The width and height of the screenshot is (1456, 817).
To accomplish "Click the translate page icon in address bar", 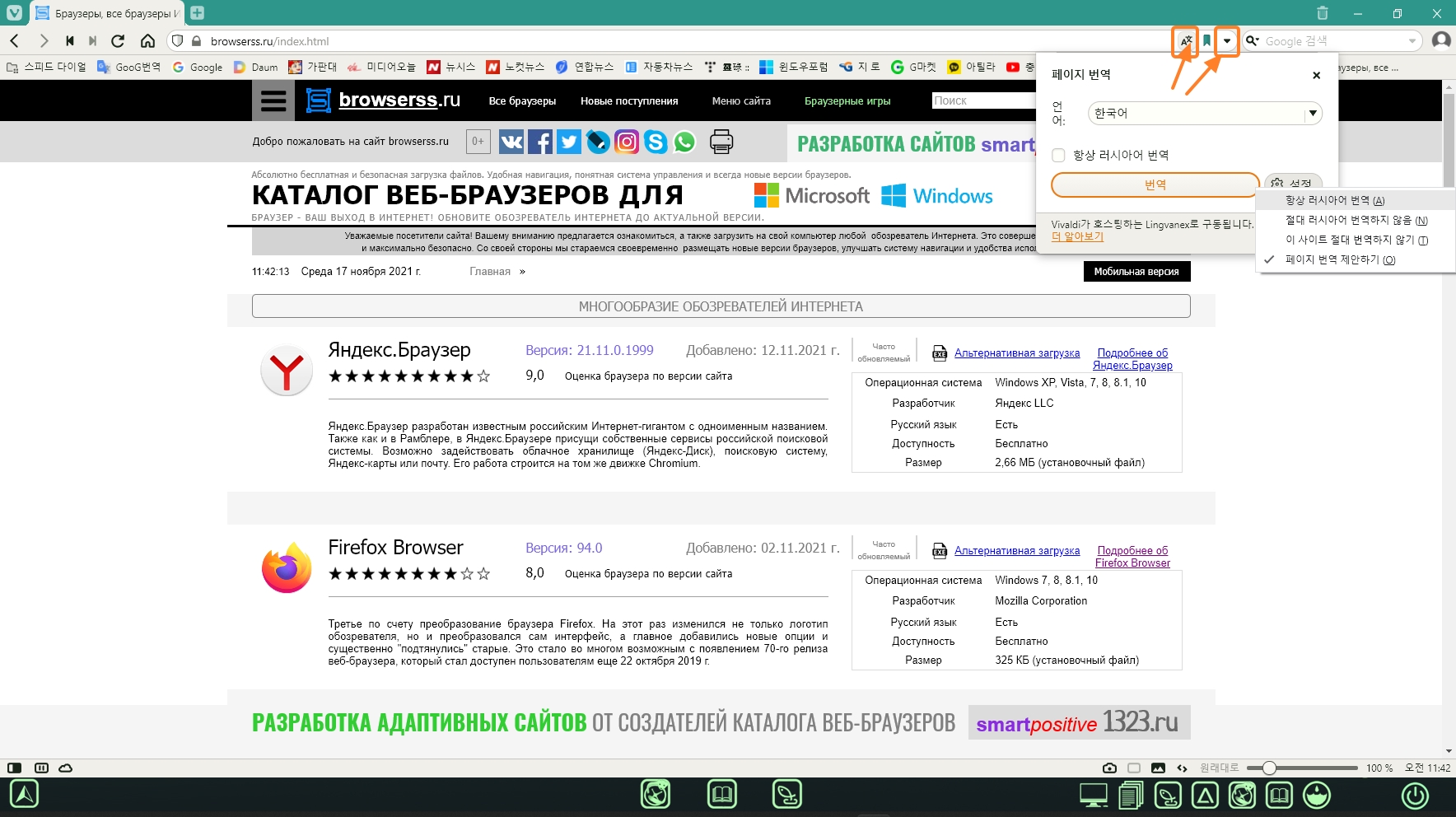I will coord(1185,40).
